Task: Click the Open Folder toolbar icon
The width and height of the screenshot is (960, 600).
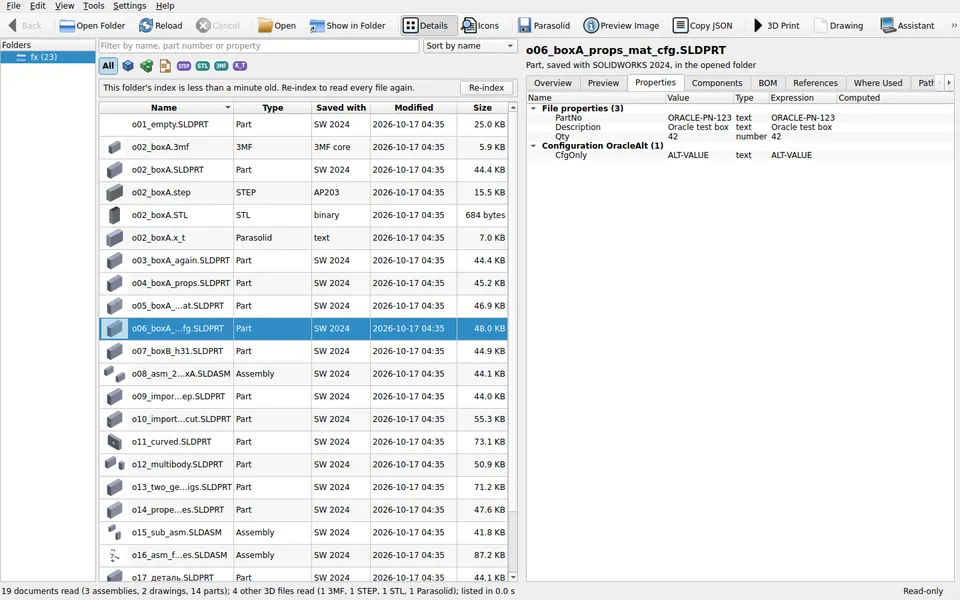Action: [67, 26]
